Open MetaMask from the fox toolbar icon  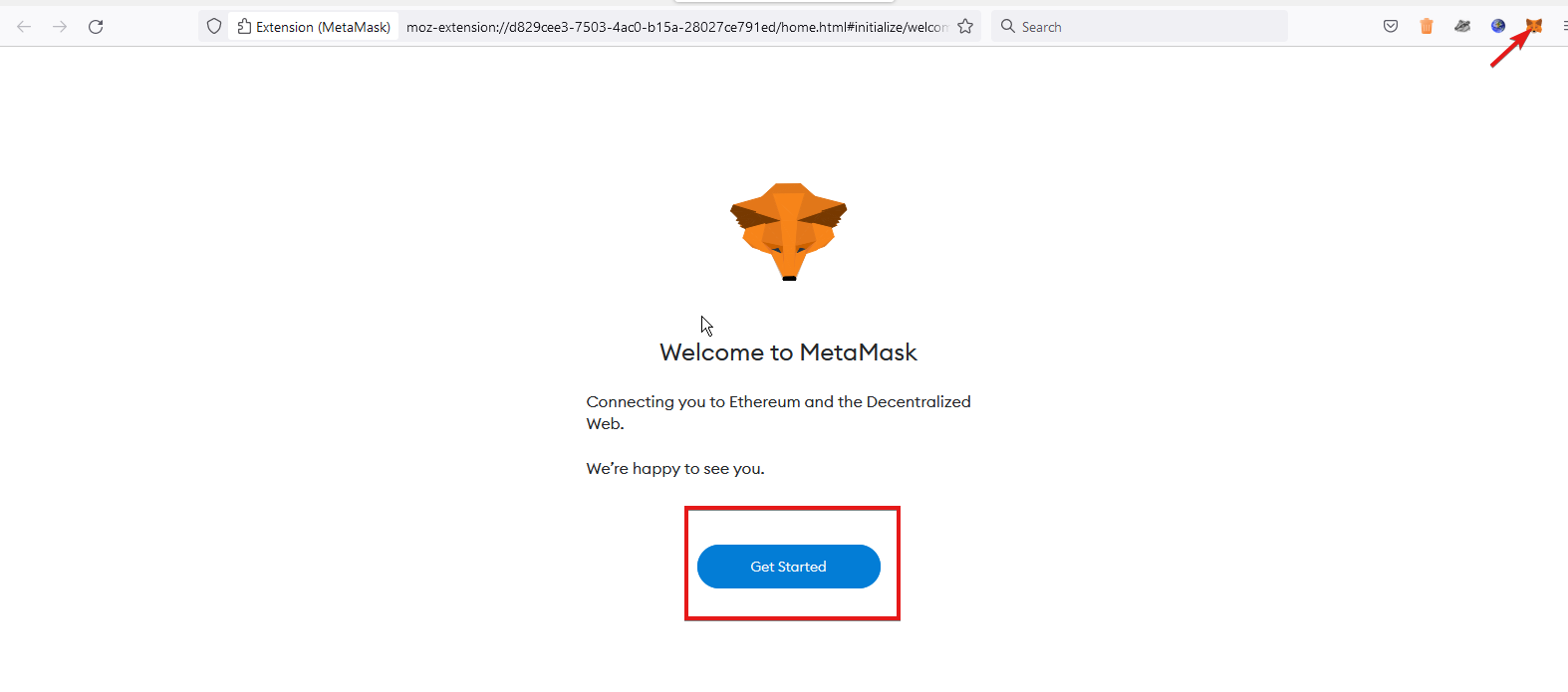click(x=1534, y=26)
